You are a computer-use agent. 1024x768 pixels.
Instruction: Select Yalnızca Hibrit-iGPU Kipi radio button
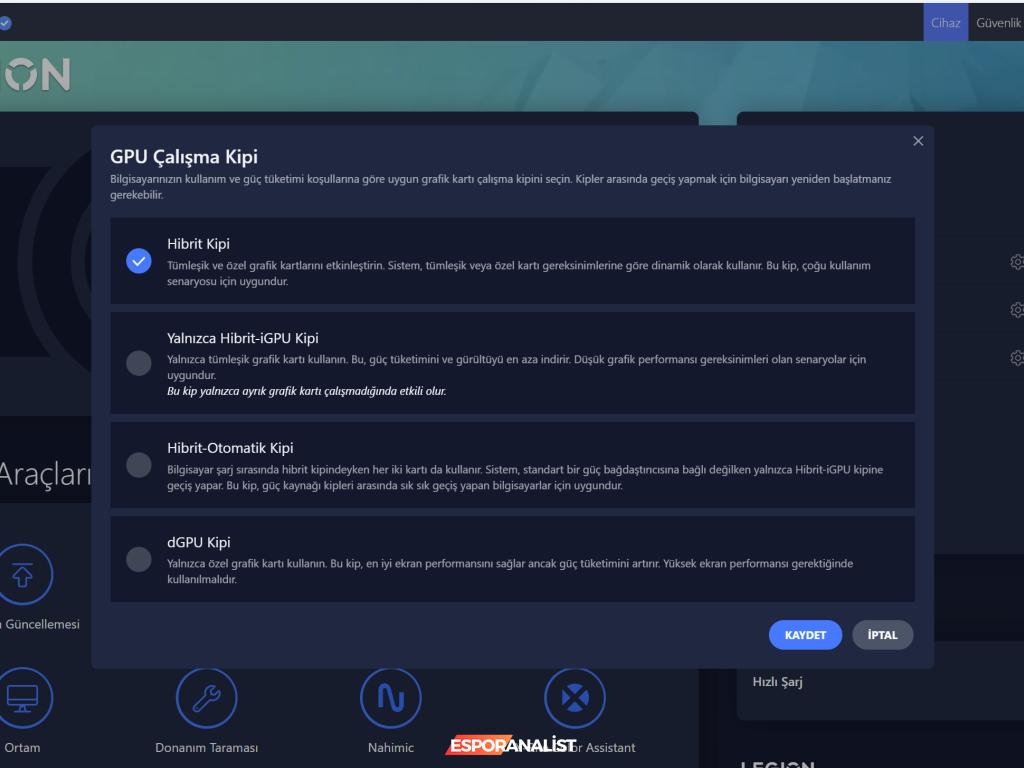click(x=139, y=363)
